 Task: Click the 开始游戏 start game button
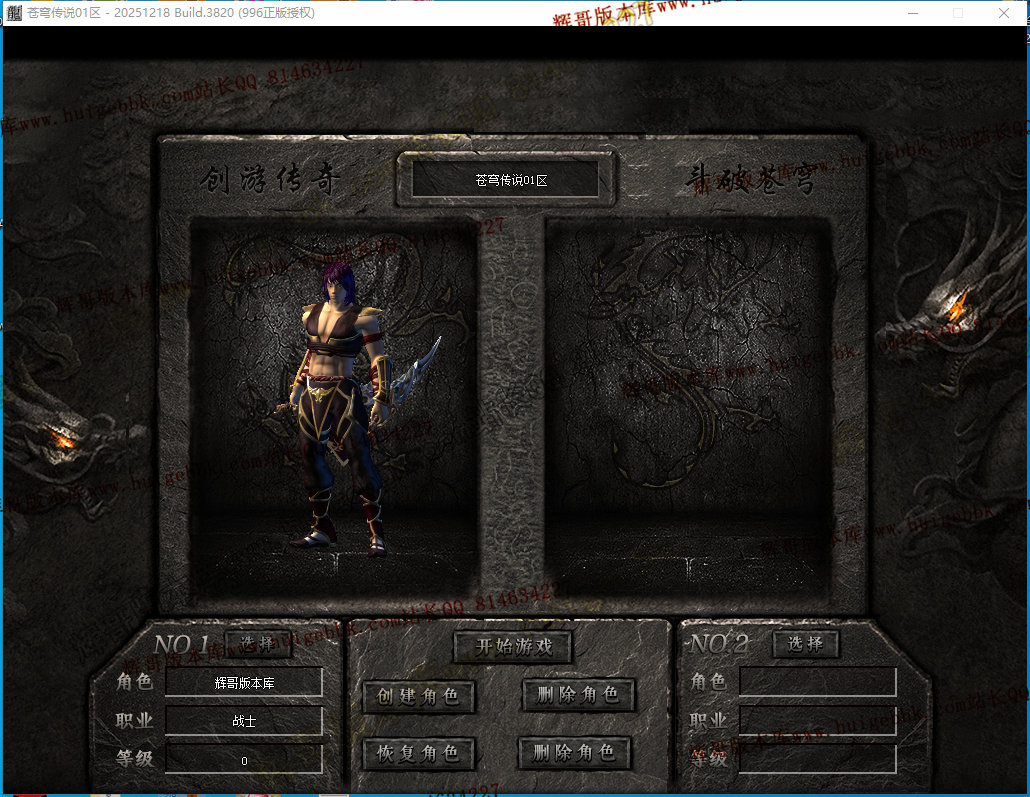tap(513, 647)
